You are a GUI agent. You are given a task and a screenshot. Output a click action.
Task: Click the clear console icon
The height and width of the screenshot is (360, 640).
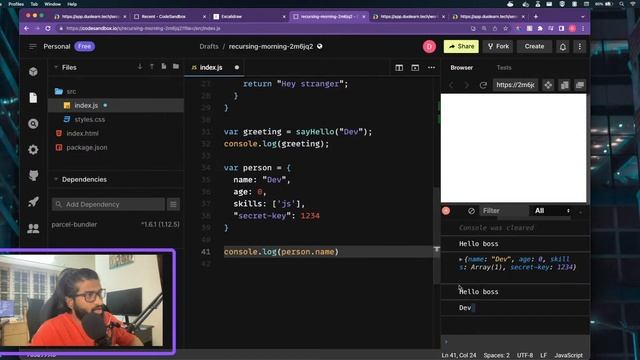click(x=471, y=211)
